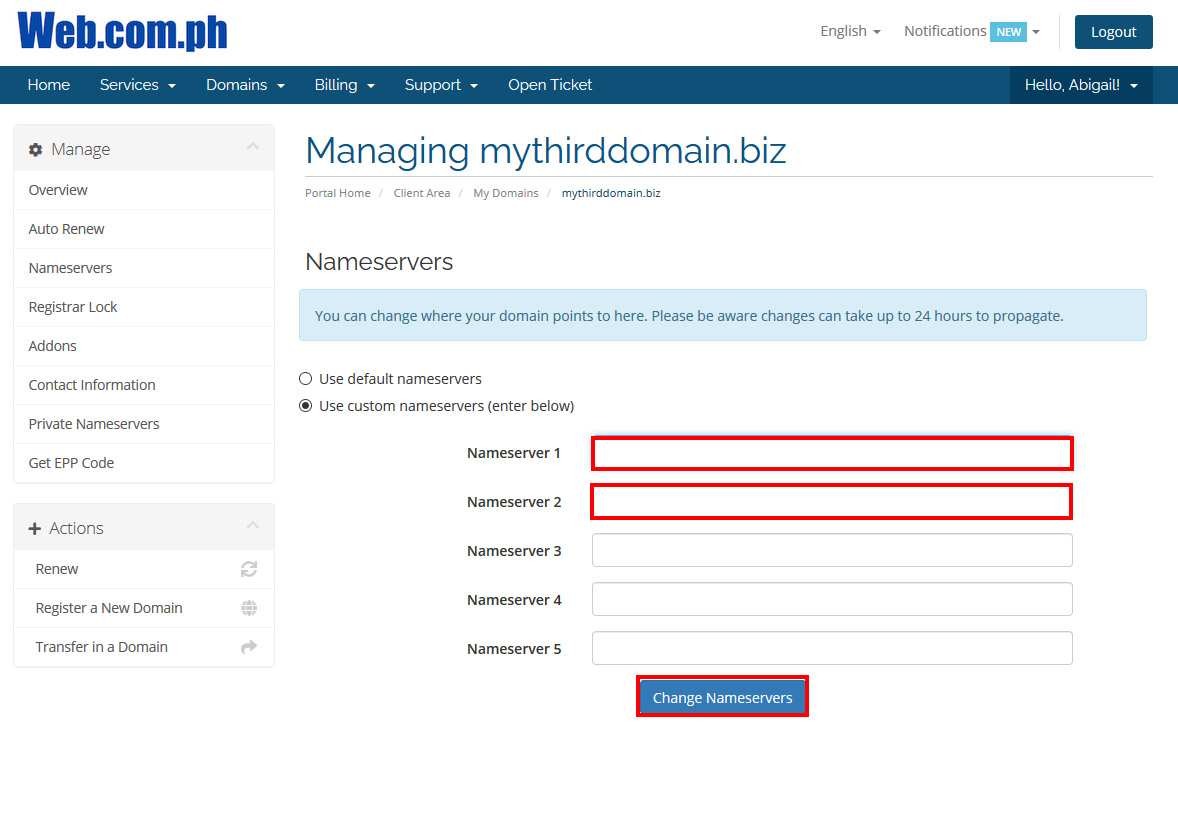Focus the Nameserver 1 input field

tap(832, 453)
